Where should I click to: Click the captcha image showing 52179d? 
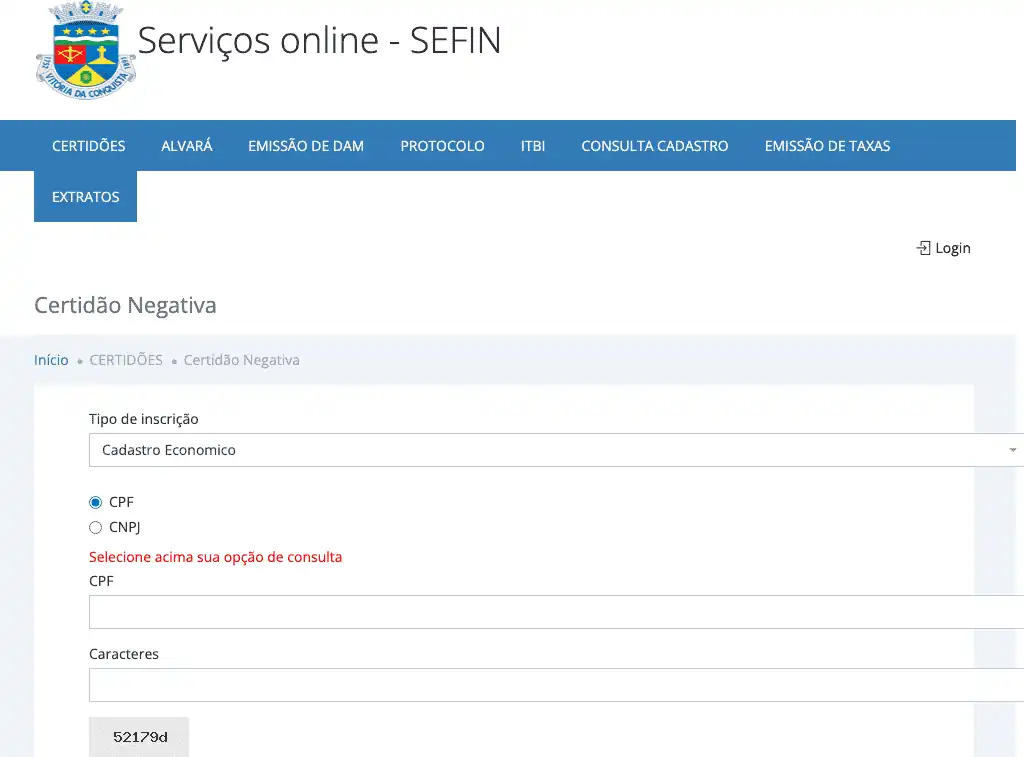pyautogui.click(x=139, y=737)
